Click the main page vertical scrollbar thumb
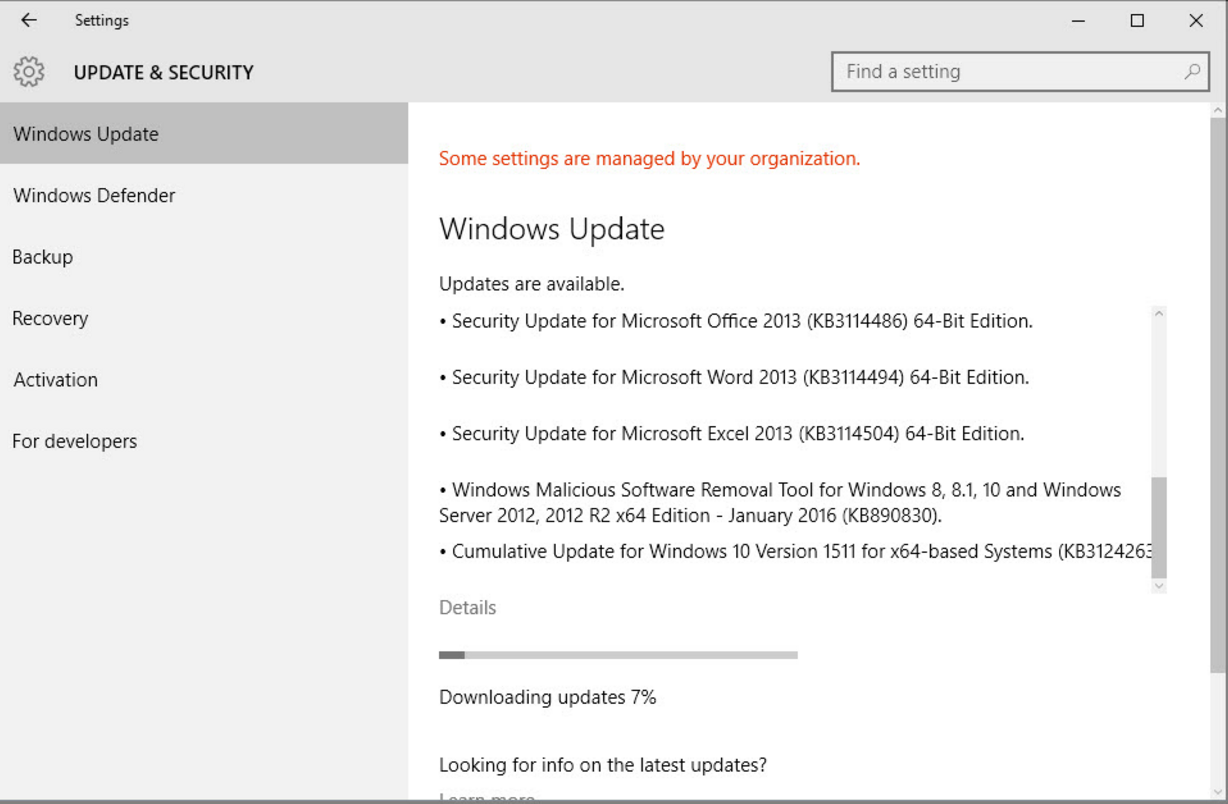The height and width of the screenshot is (804, 1228). pyautogui.click(x=1218, y=396)
